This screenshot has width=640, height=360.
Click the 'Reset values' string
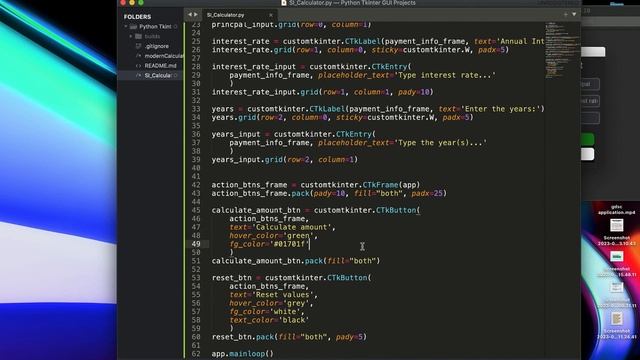[x=284, y=295]
